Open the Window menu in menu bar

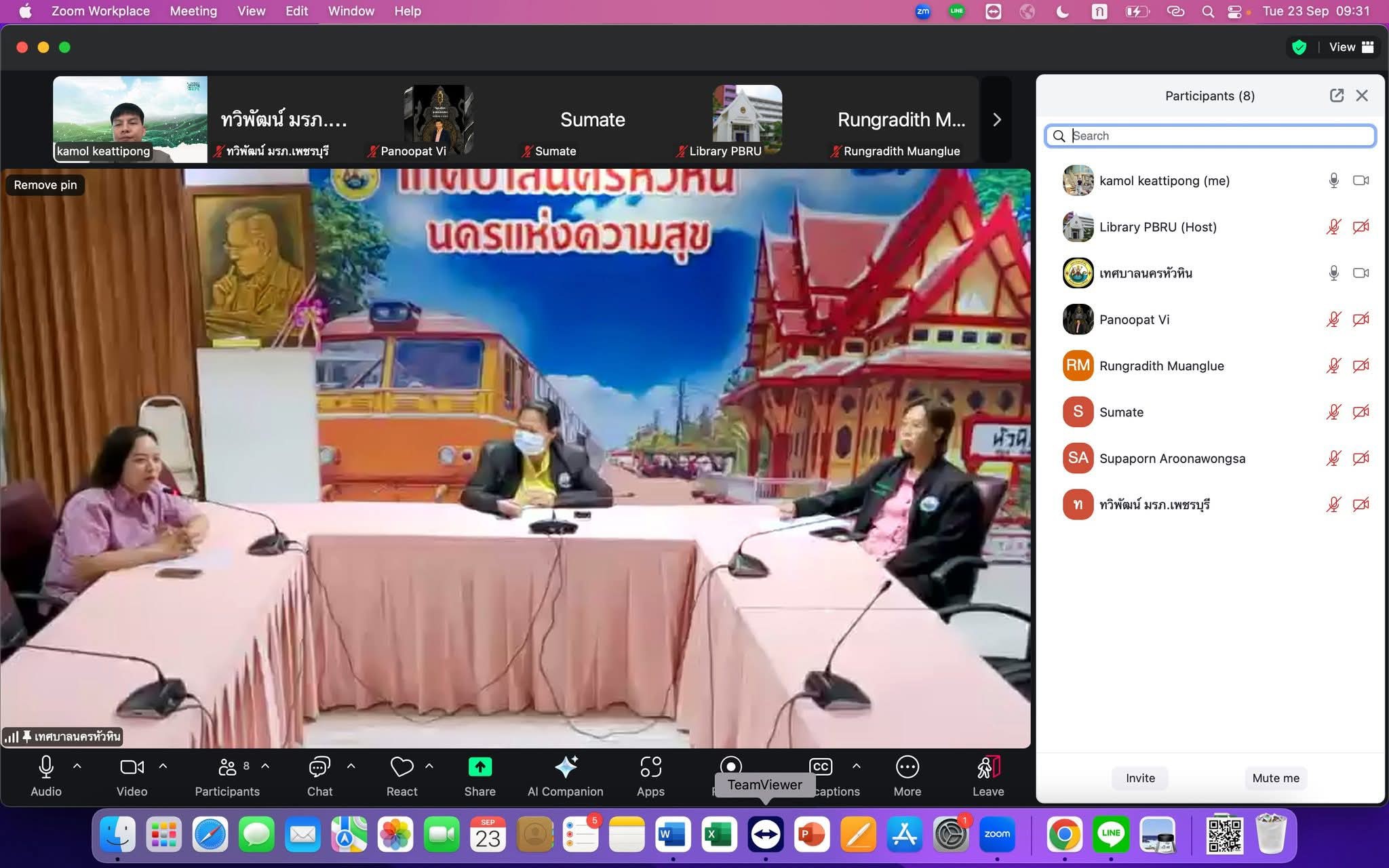(x=351, y=11)
